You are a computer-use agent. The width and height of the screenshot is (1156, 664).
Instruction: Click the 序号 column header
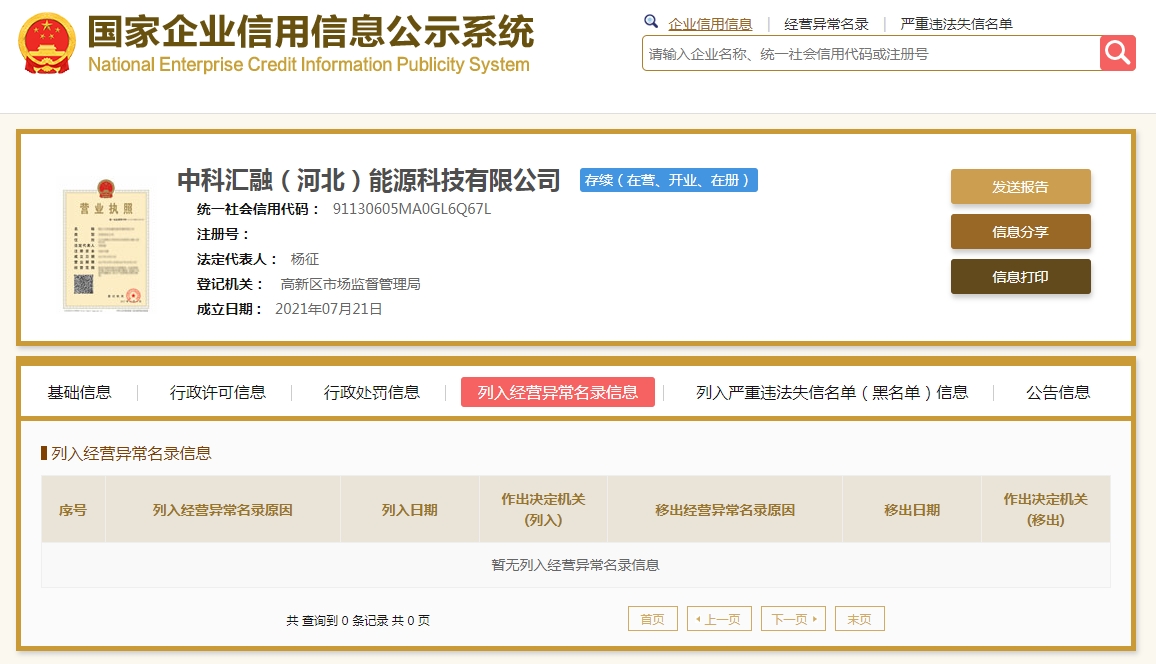tap(73, 509)
